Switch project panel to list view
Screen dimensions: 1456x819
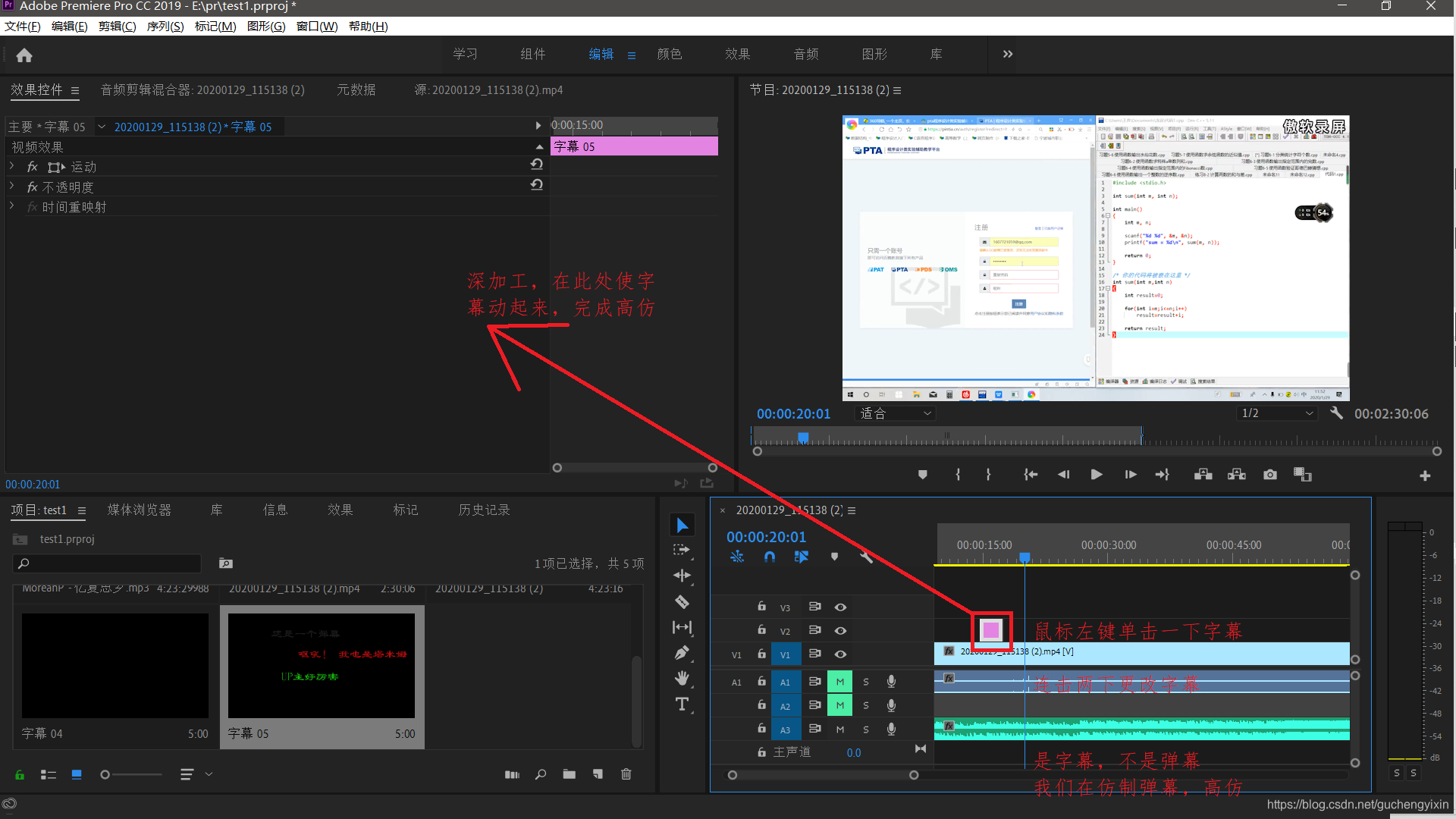pos(49,774)
